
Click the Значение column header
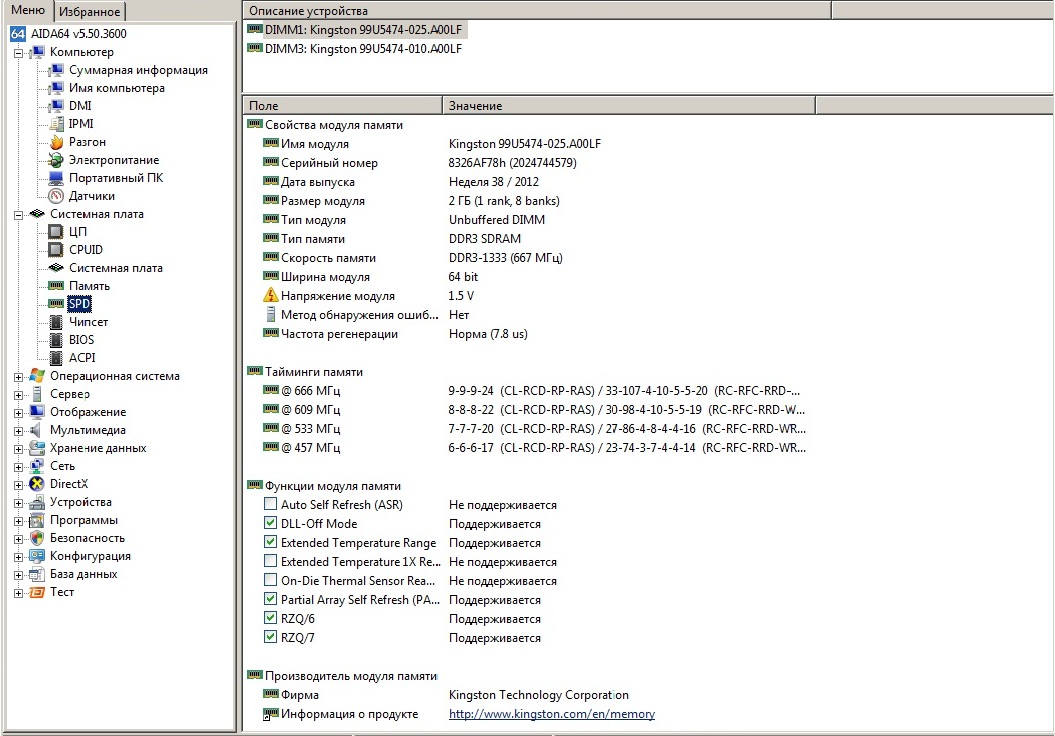pos(628,106)
